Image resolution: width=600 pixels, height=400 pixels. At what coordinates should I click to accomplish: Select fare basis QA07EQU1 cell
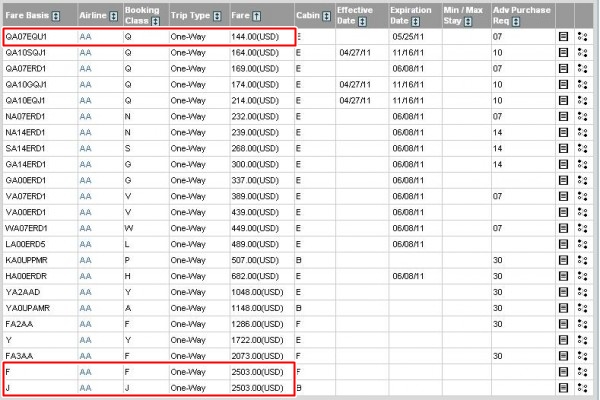coord(26,37)
